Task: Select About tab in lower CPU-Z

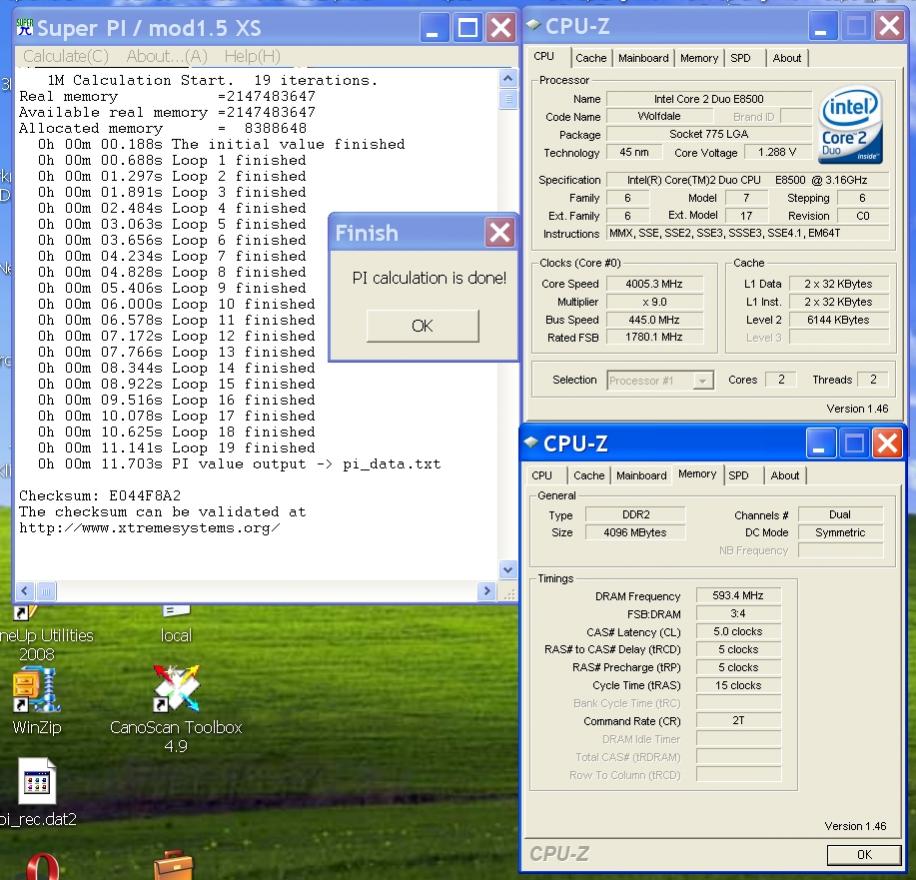Action: tap(785, 476)
